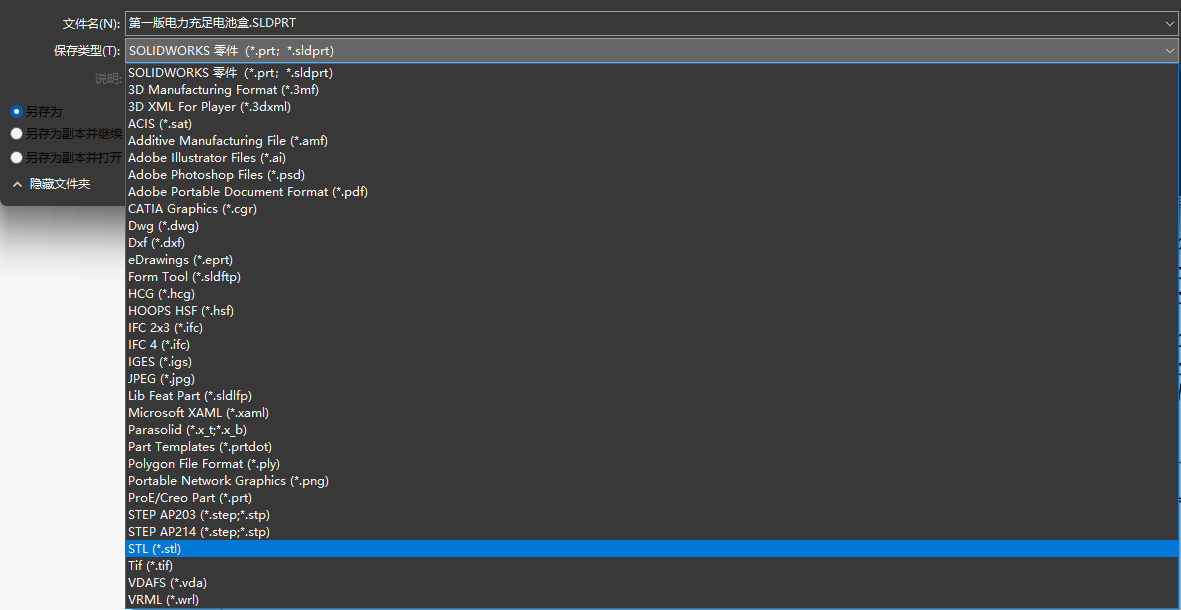Pick Portable Network Graphics (*.png)
1181x610 pixels.
pyautogui.click(x=652, y=480)
